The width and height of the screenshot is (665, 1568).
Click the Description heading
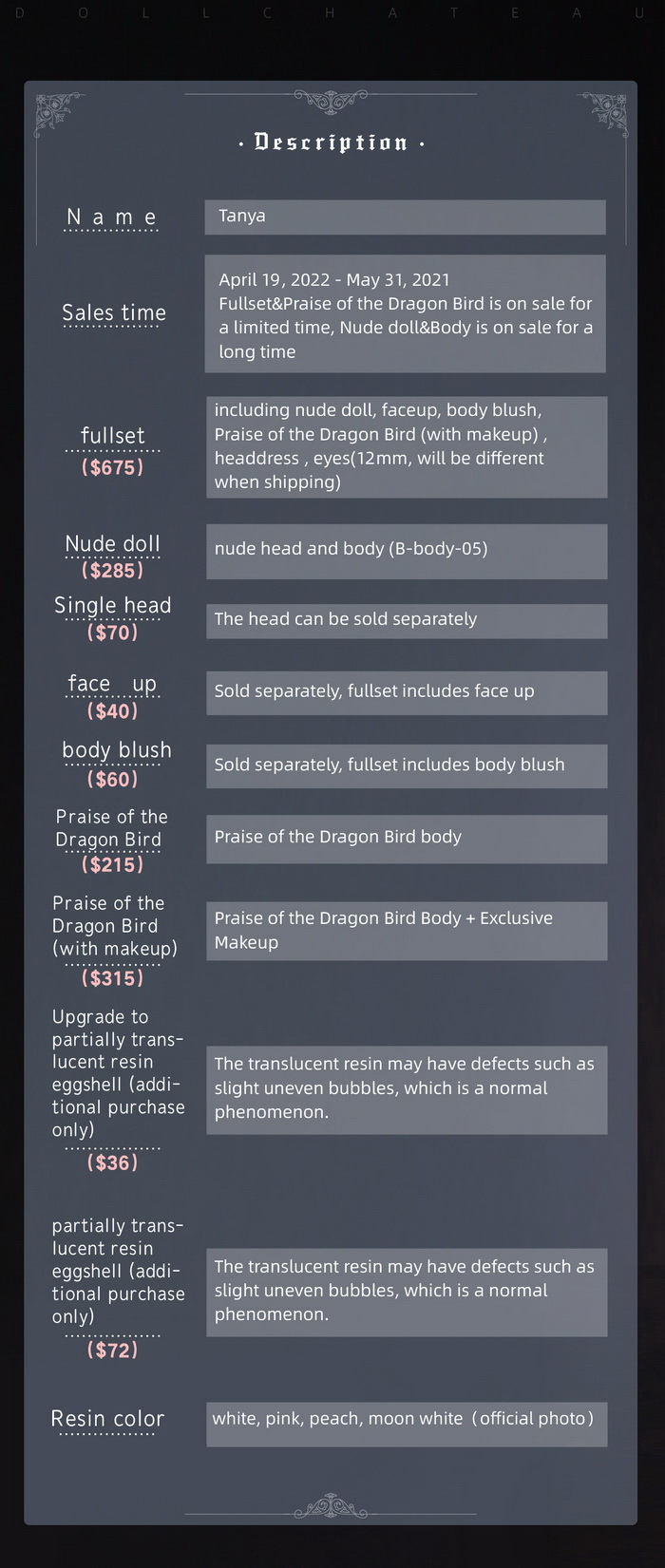[331, 142]
